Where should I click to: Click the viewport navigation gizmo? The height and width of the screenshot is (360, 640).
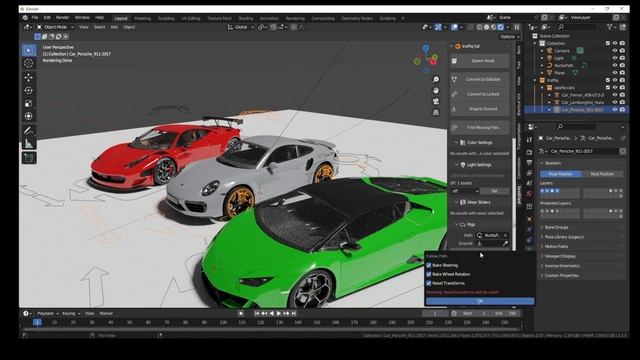[x=426, y=59]
